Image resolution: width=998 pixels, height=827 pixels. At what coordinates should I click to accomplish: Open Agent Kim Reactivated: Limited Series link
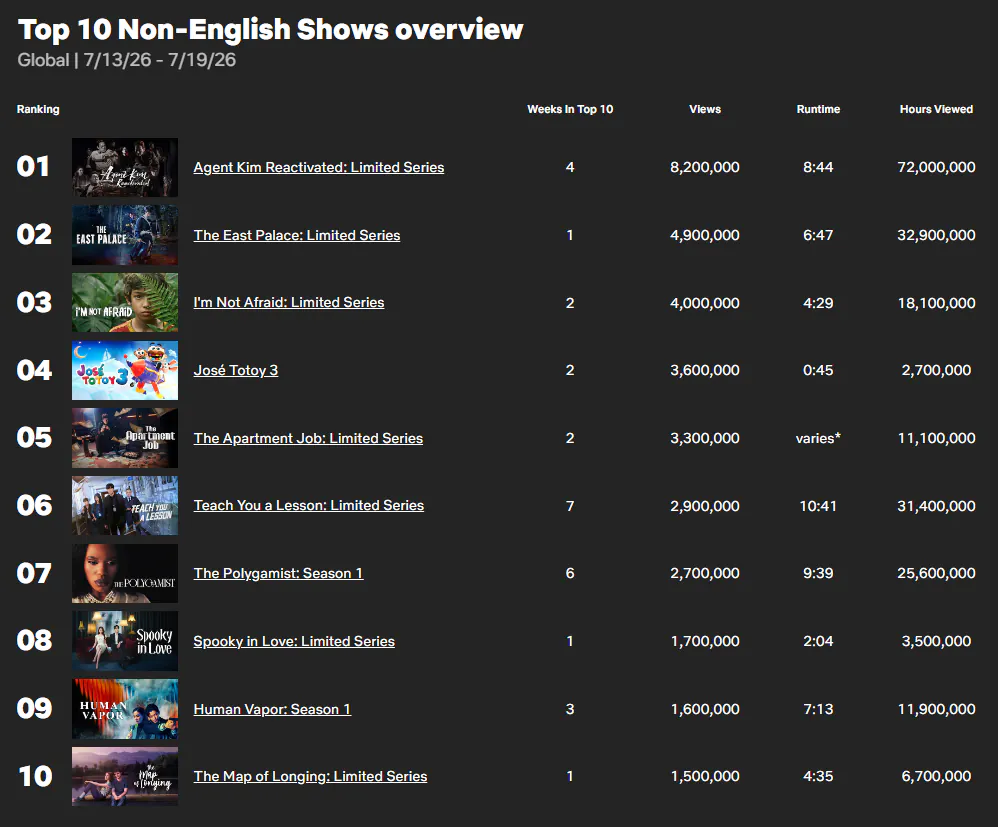pyautogui.click(x=319, y=167)
